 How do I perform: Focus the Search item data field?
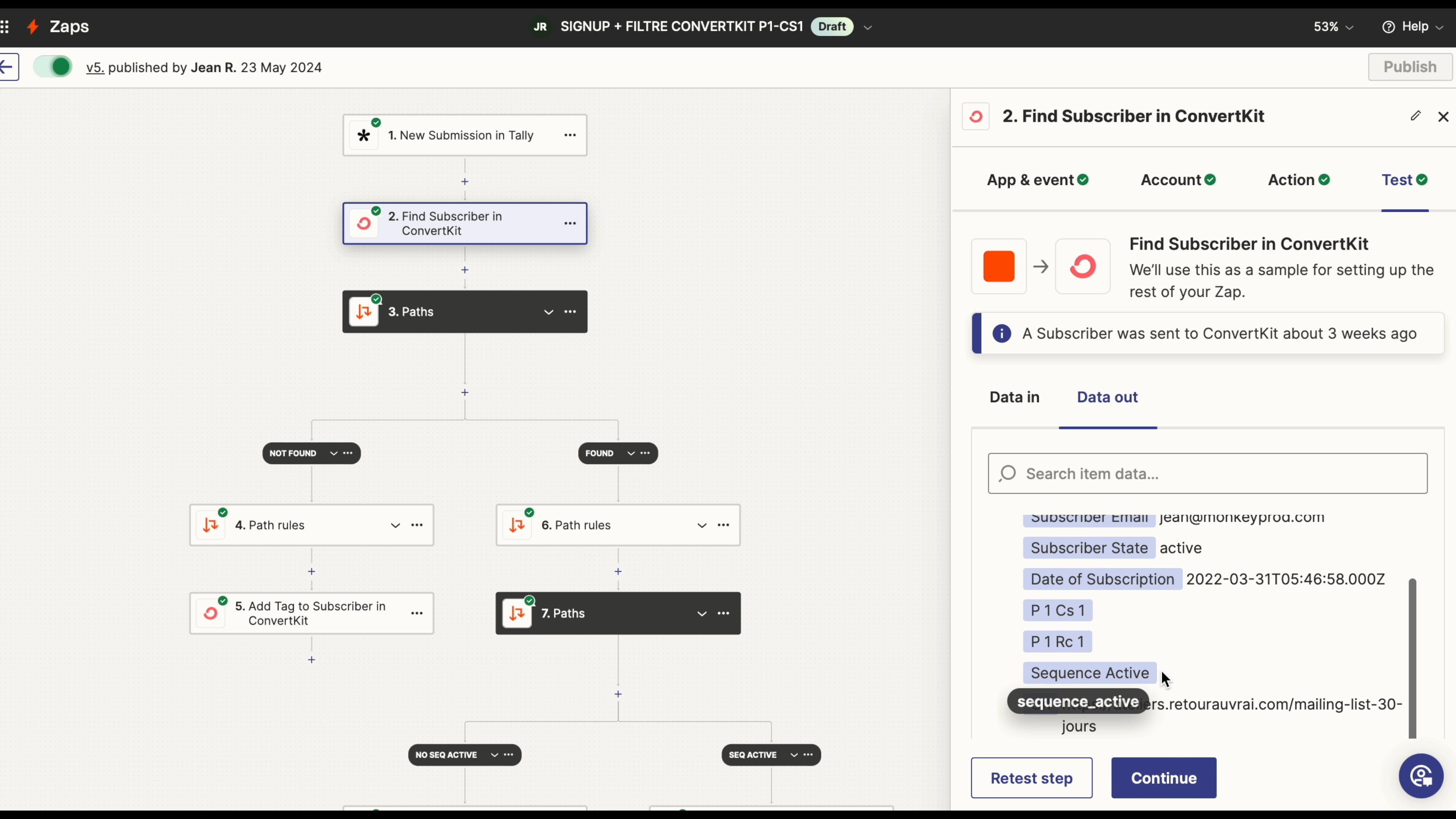(x=1207, y=474)
